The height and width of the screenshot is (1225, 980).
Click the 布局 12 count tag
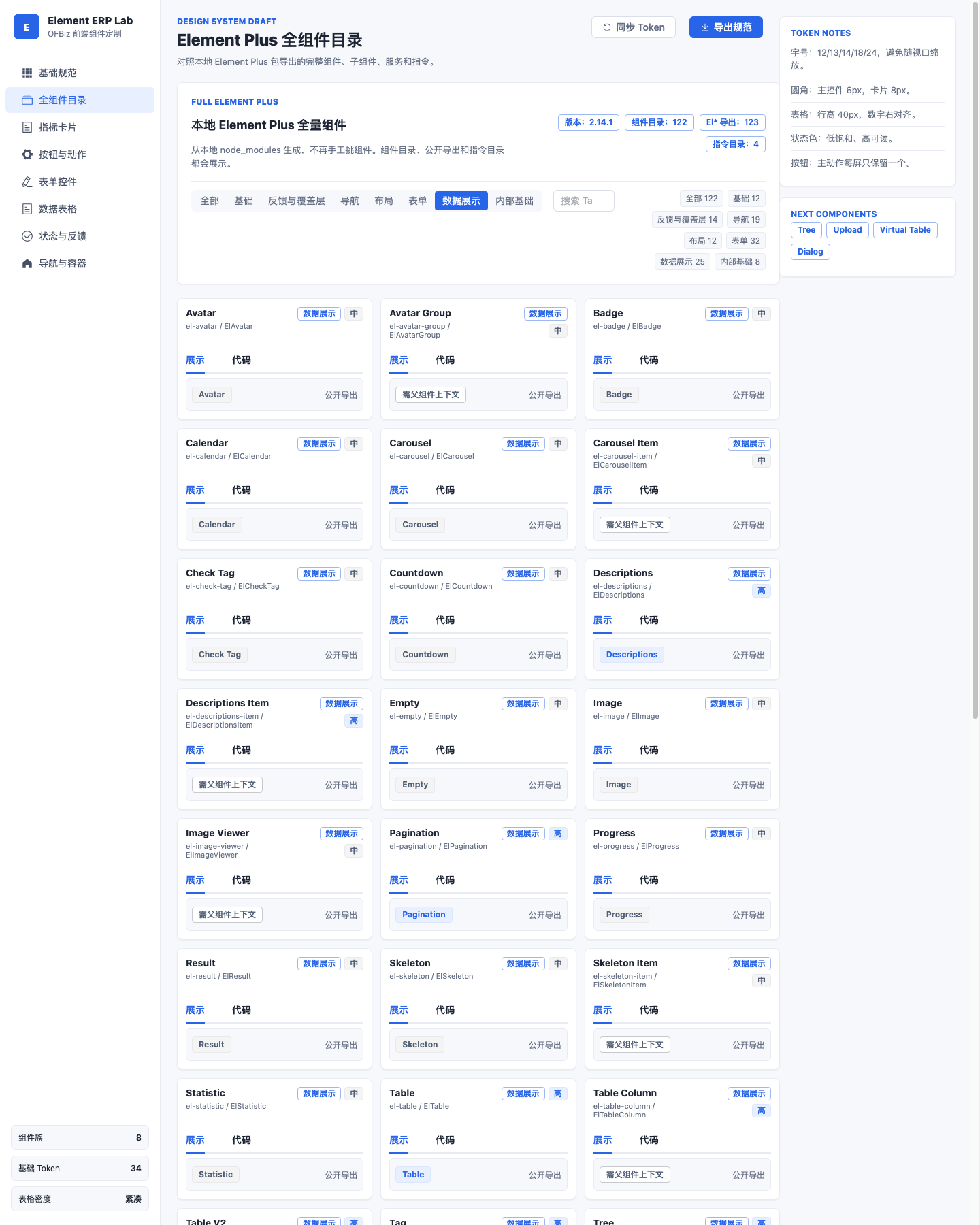click(x=703, y=241)
